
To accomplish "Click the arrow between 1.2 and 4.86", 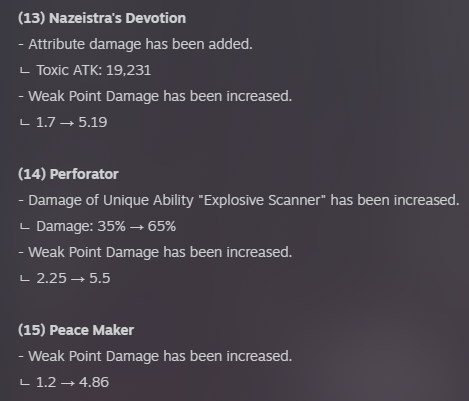I will coord(68,383).
